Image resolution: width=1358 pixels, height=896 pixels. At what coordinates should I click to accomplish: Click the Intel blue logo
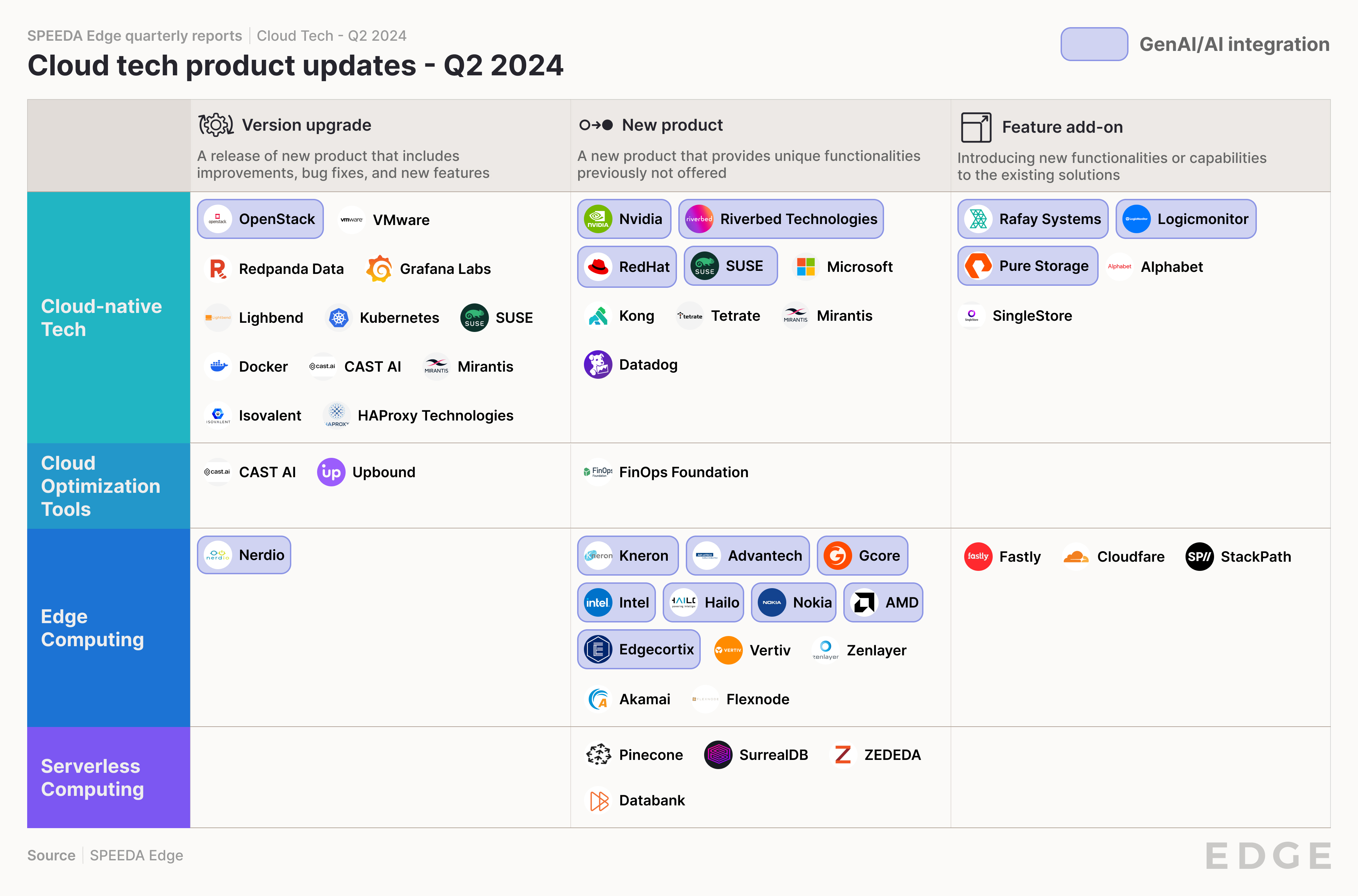coord(598,603)
